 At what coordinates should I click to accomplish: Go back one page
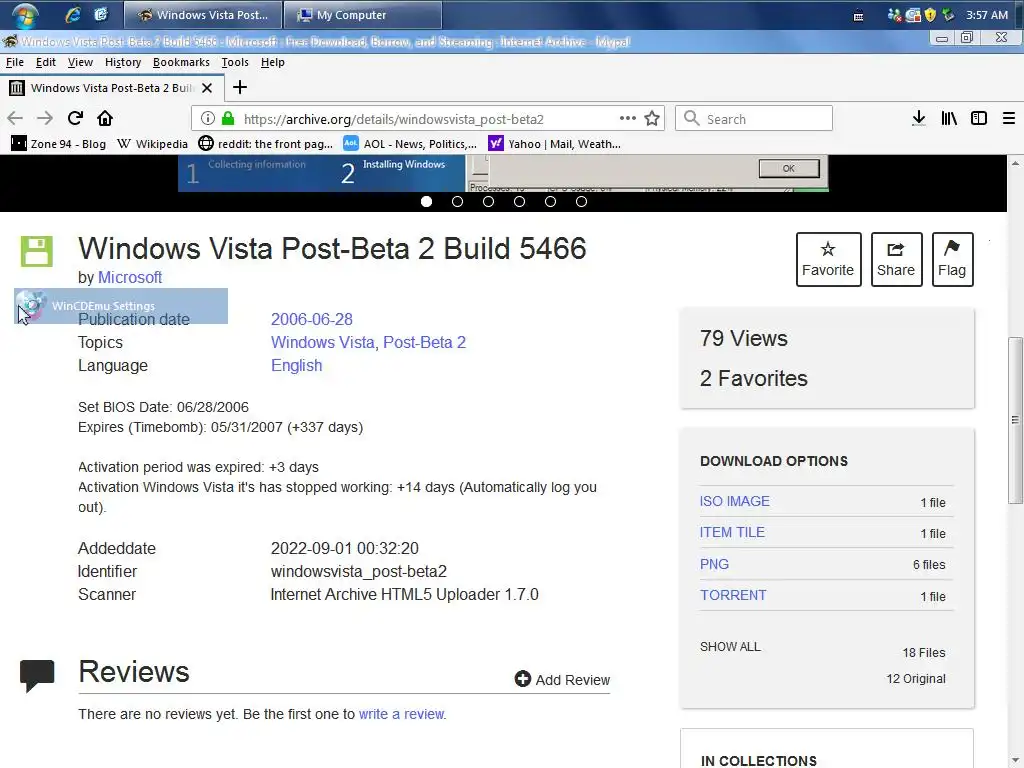(15, 118)
